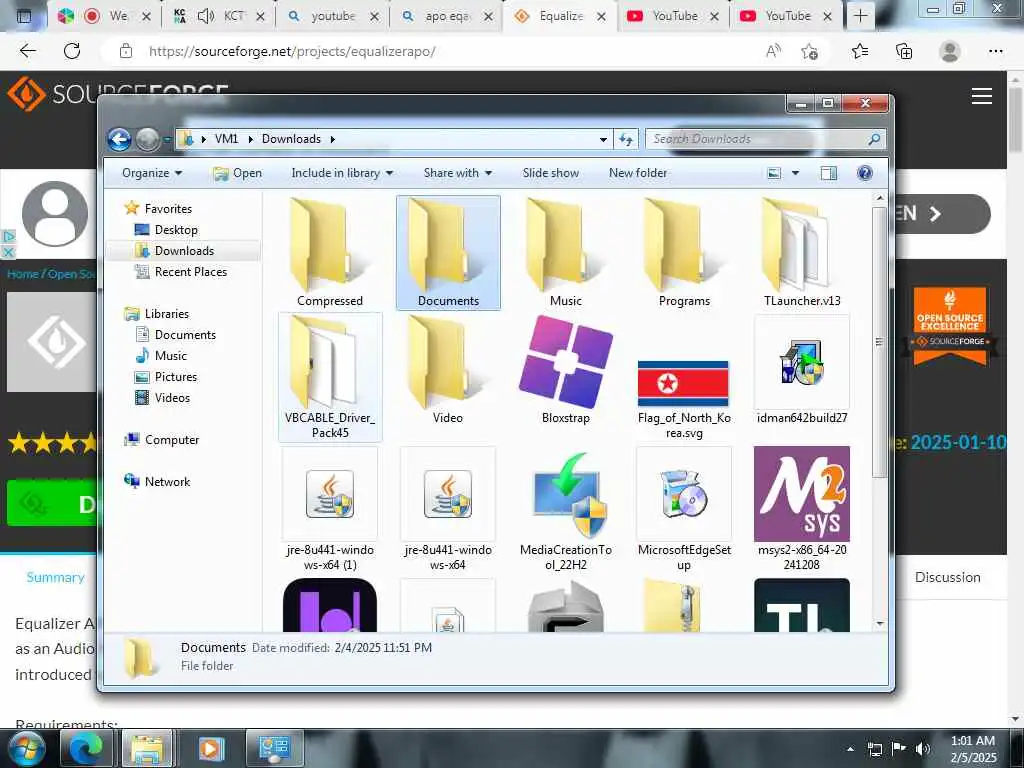Click the browser address bar URL
Viewport: 1024px width, 768px height.
pos(292,52)
